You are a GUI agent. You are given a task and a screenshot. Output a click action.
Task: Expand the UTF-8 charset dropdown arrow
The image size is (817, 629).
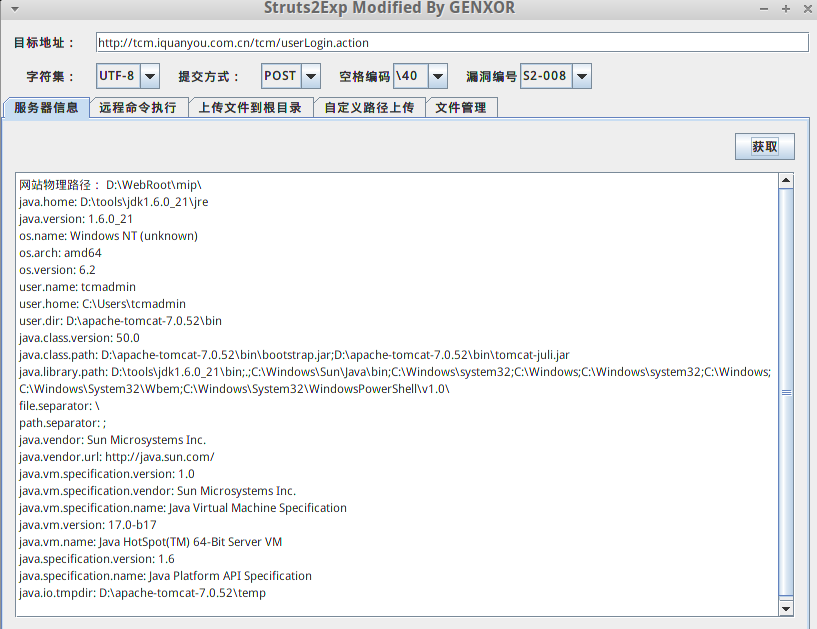pos(150,76)
